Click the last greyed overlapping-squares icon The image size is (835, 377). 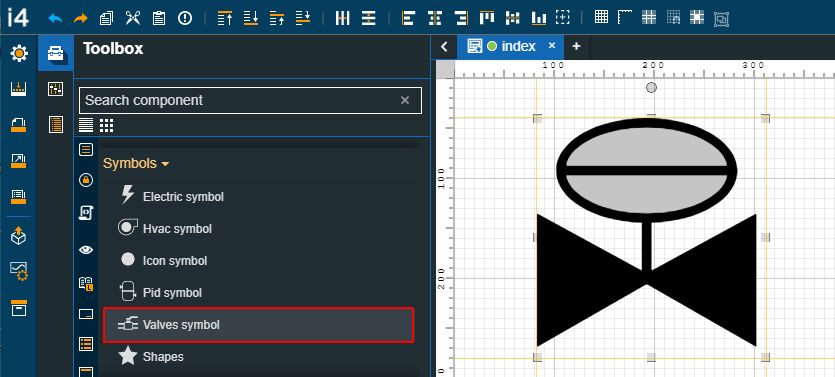722,19
